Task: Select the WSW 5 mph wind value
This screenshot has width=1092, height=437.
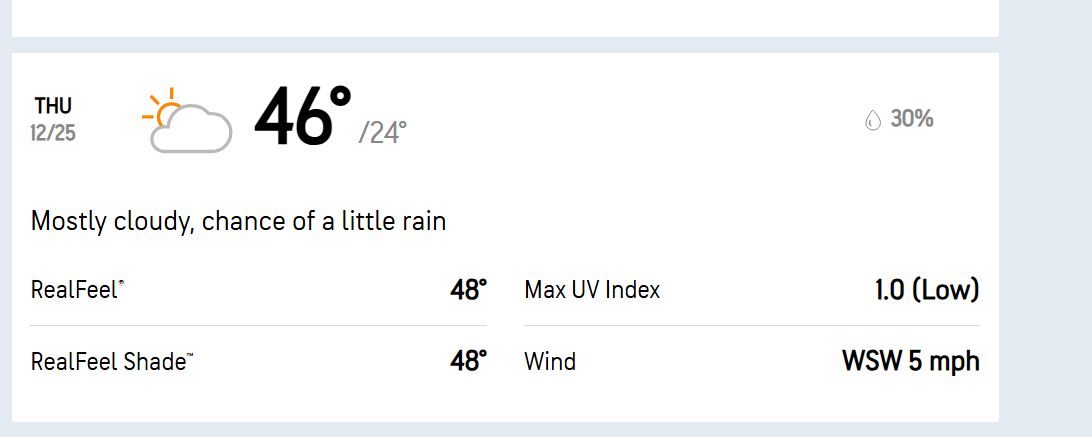Action: [x=910, y=361]
